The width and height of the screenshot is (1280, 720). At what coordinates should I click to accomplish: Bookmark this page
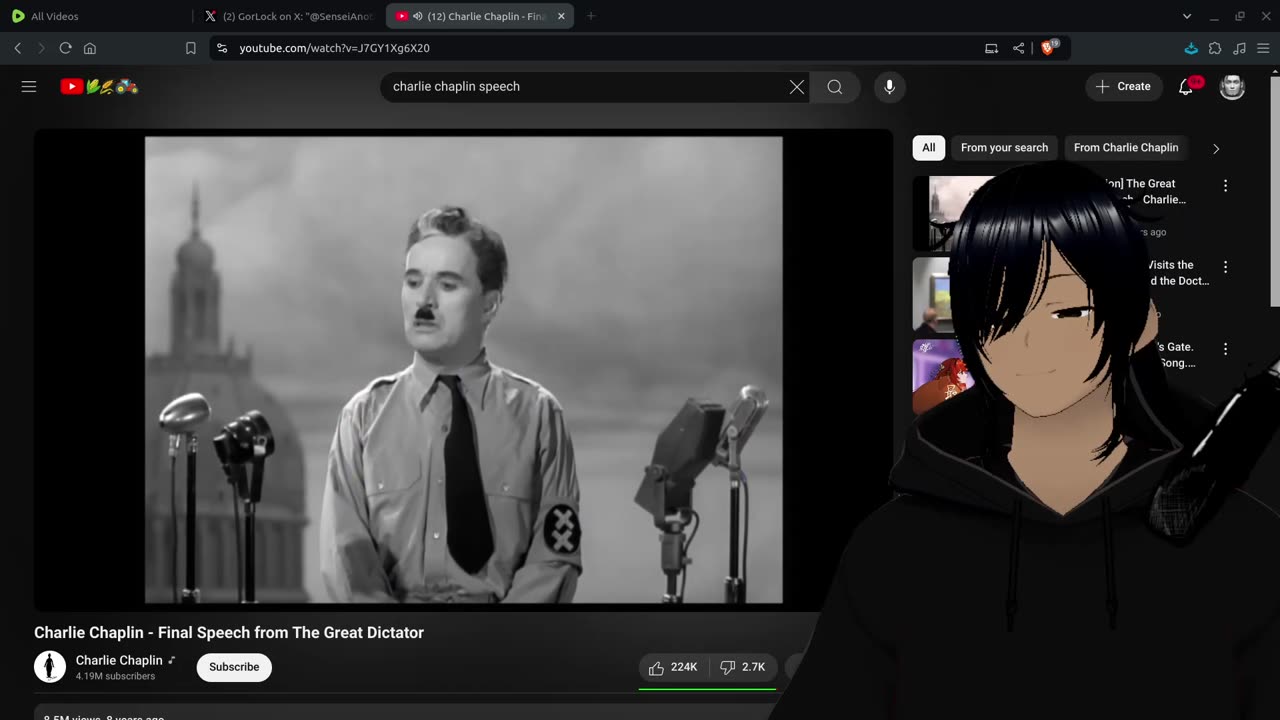(x=191, y=48)
